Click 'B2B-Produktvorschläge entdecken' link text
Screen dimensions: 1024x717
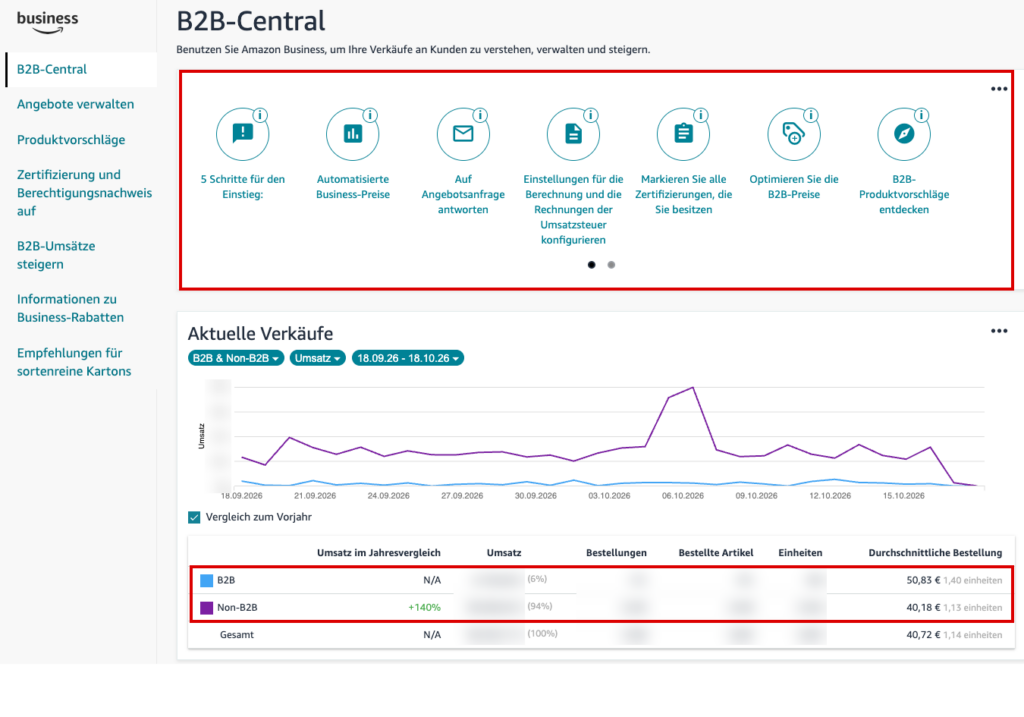[904, 194]
